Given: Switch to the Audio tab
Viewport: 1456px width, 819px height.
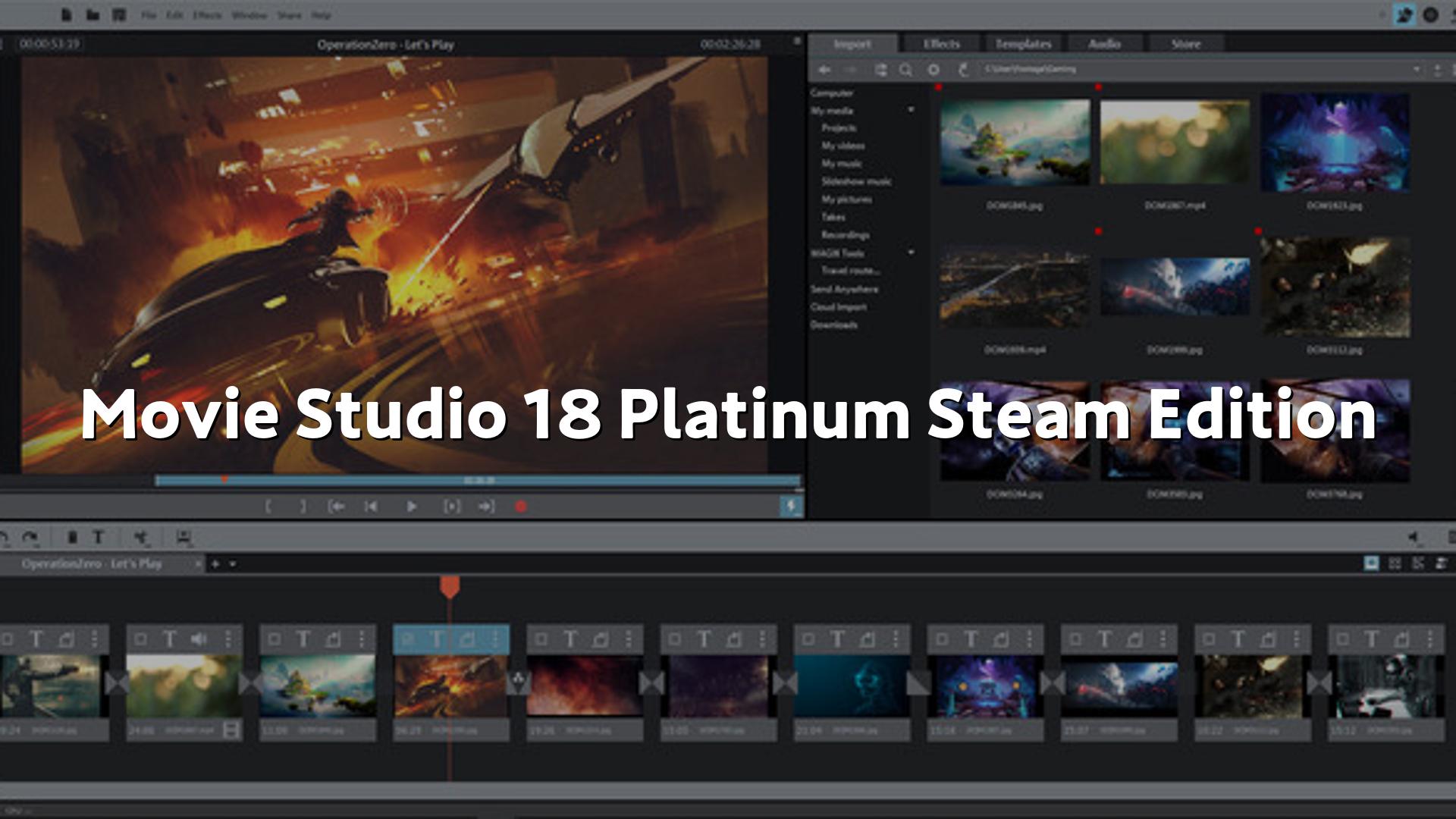Looking at the screenshot, I should [x=1105, y=44].
